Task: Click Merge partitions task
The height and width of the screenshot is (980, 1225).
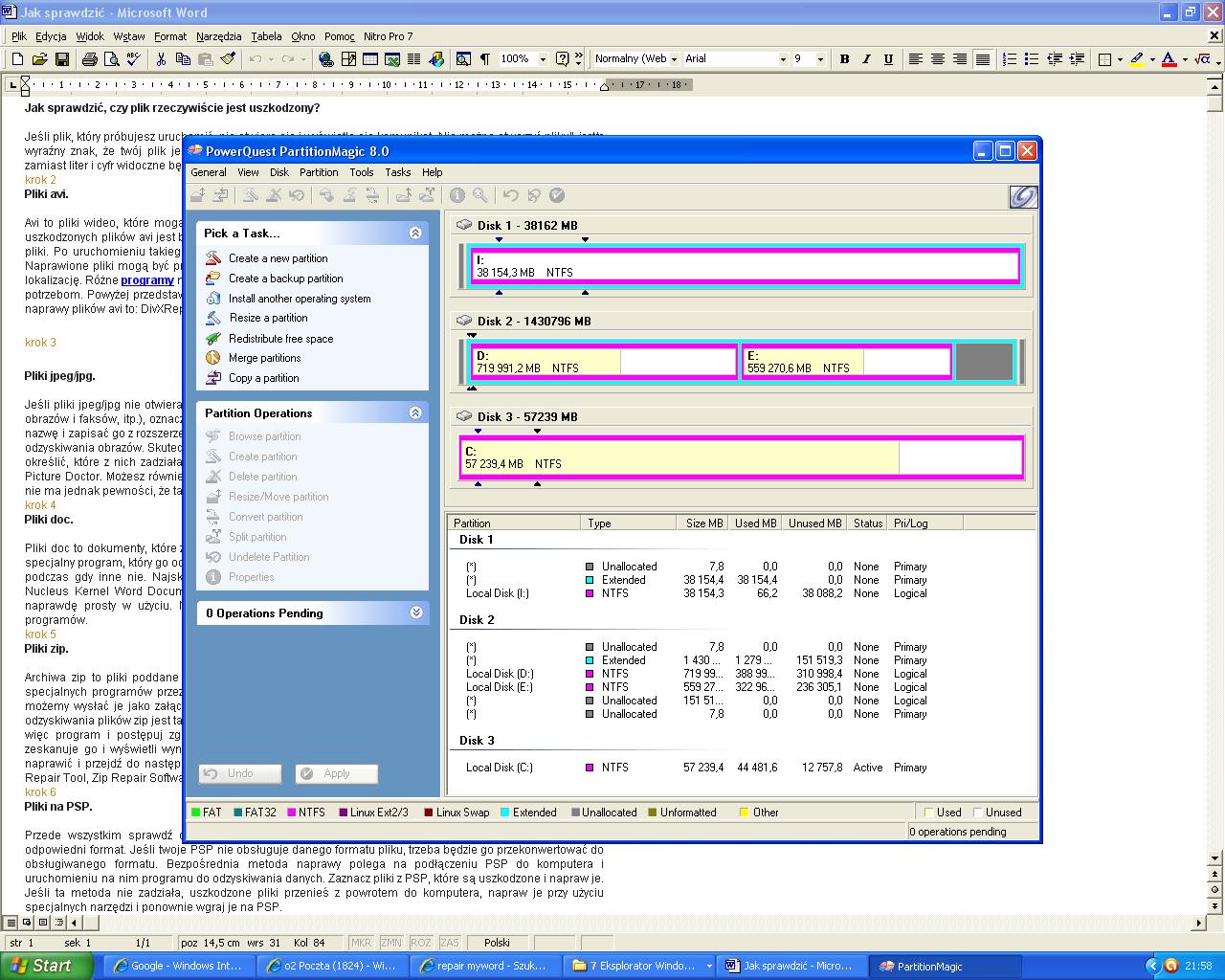Action: pos(264,358)
